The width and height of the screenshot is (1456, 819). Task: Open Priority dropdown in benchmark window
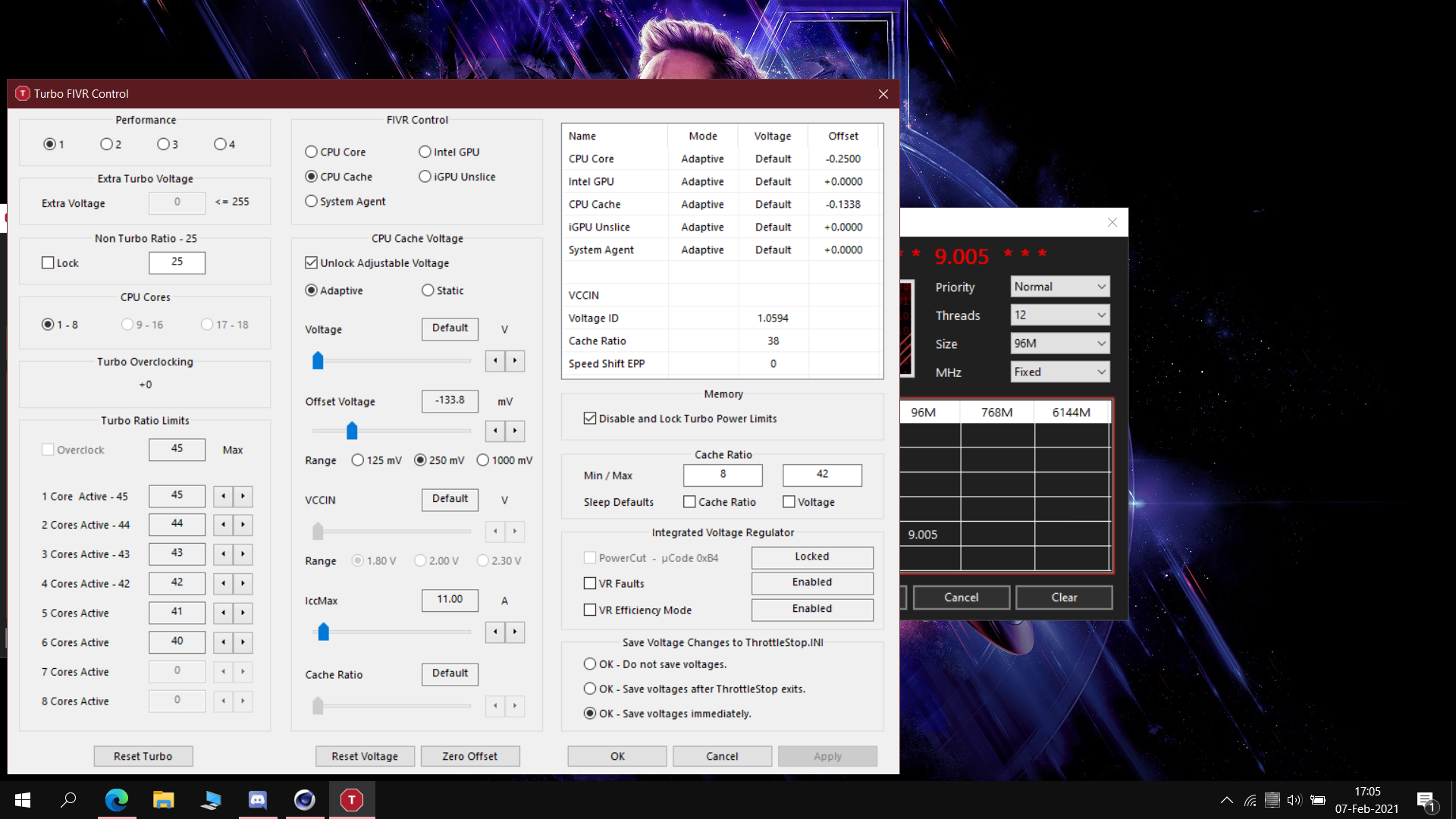tap(1060, 287)
